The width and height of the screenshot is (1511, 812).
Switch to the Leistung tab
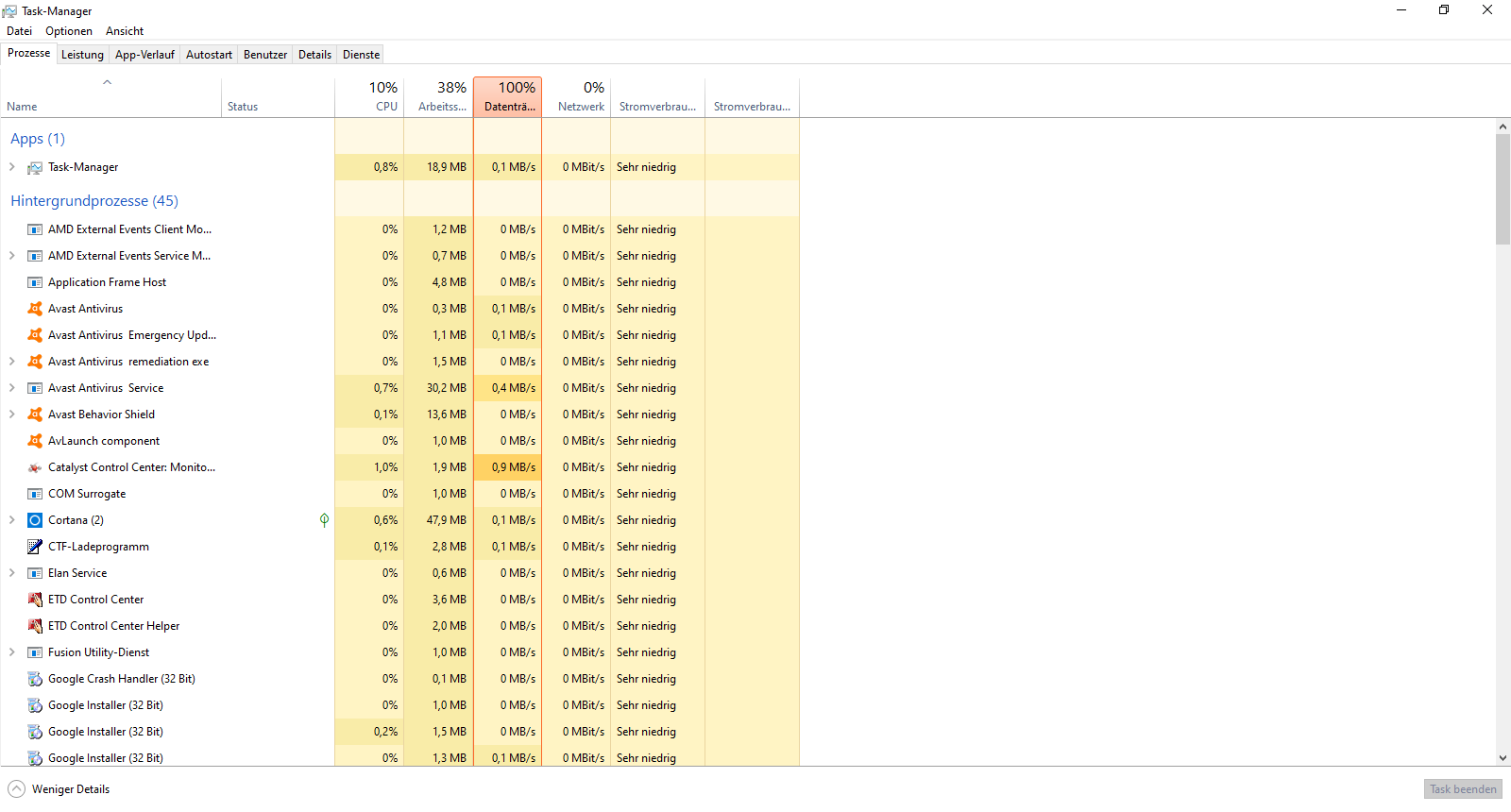[x=82, y=55]
